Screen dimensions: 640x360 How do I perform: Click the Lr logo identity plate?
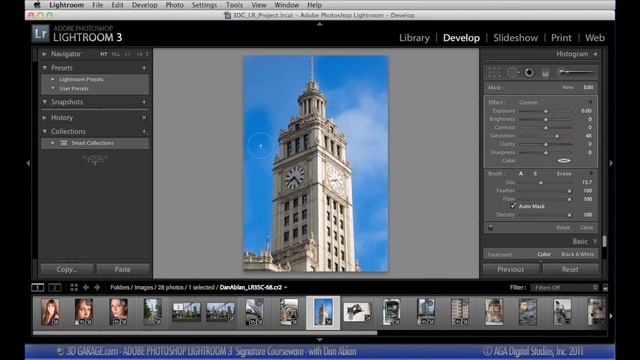[x=40, y=34]
